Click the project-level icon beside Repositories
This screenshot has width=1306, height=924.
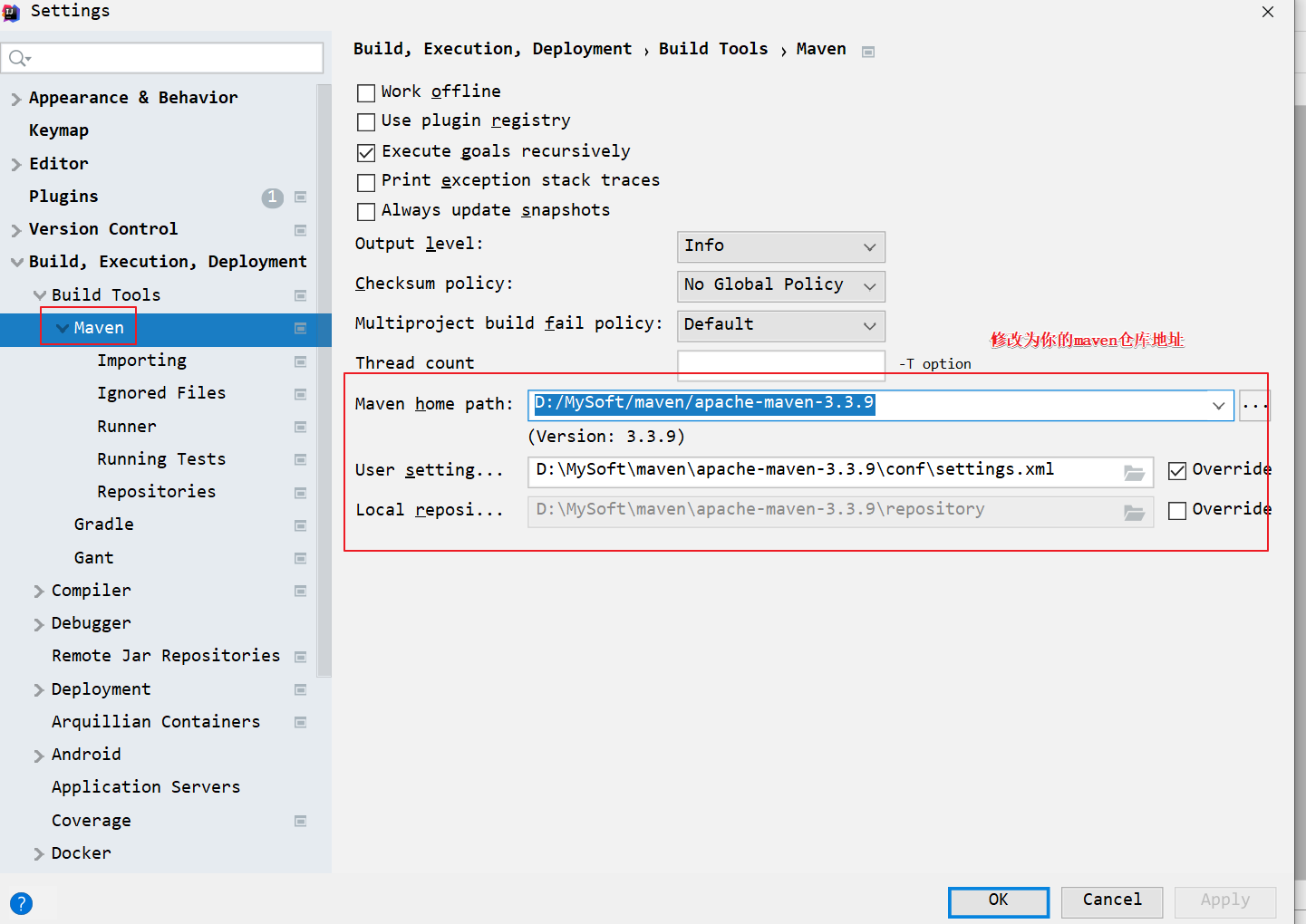(x=301, y=493)
